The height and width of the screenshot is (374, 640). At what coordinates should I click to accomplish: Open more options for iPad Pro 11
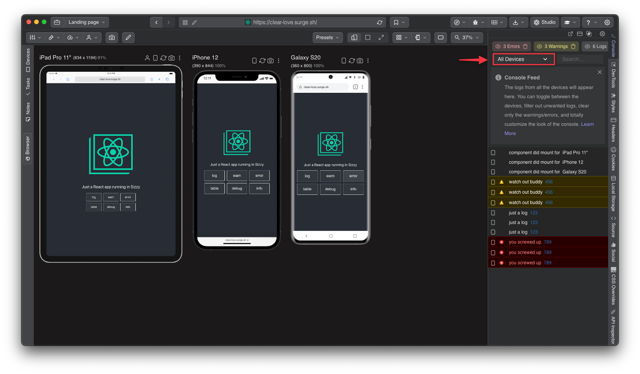pos(180,58)
